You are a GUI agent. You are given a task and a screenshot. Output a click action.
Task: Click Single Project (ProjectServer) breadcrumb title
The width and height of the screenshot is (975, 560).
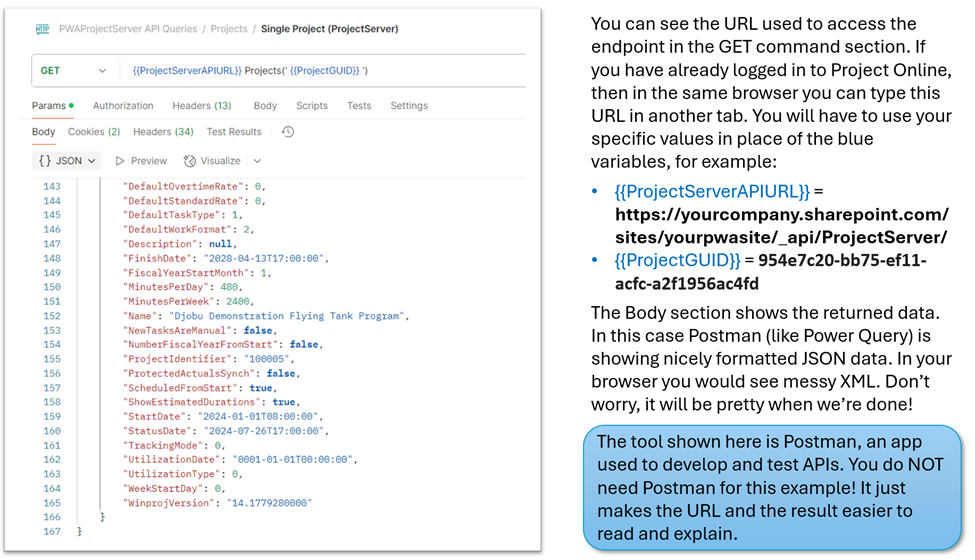pos(330,29)
